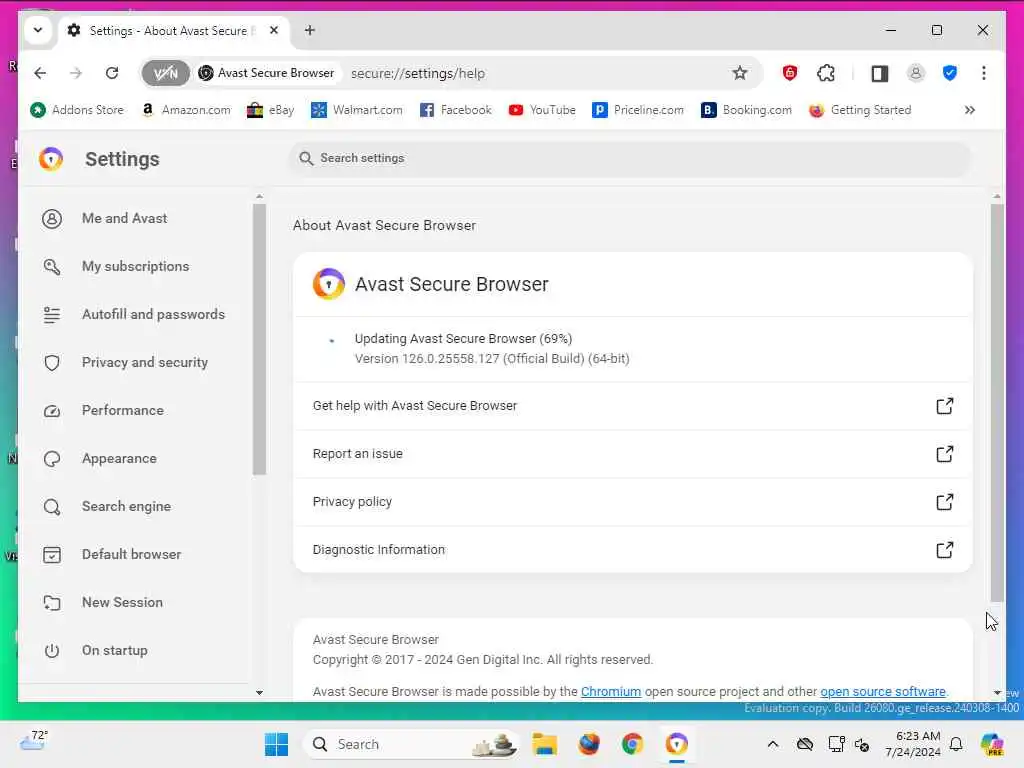Screen dimensions: 1024x768
Task: Toggle the VPN button in address bar
Action: [x=166, y=73]
